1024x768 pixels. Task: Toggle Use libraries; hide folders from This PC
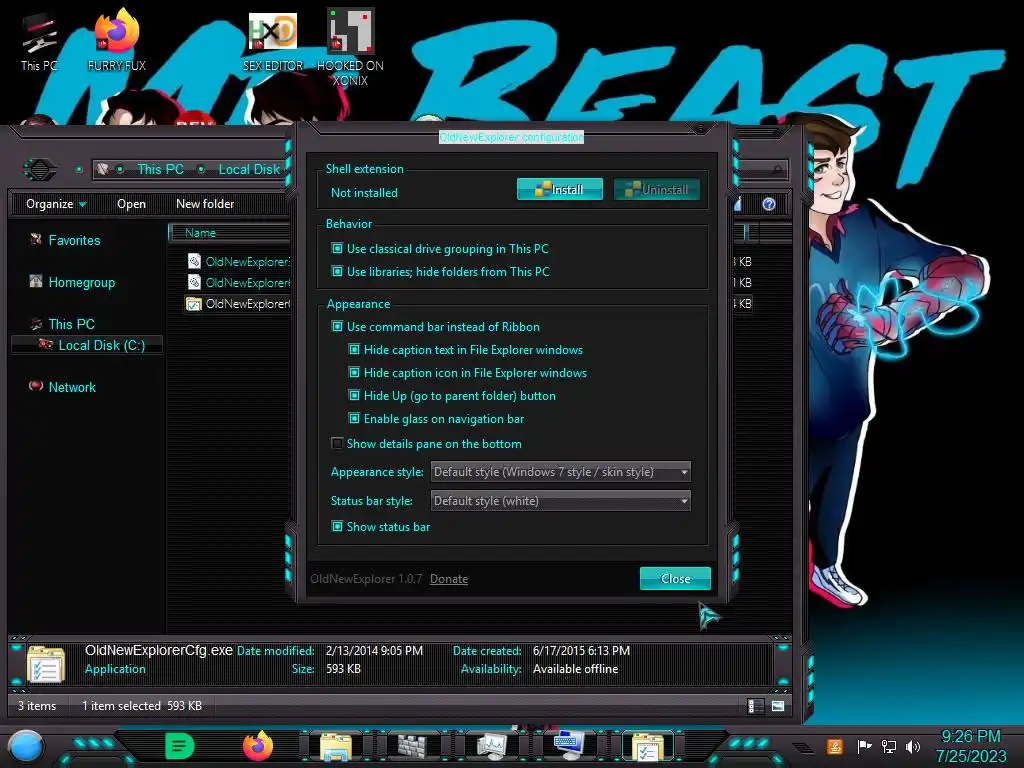[337, 272]
